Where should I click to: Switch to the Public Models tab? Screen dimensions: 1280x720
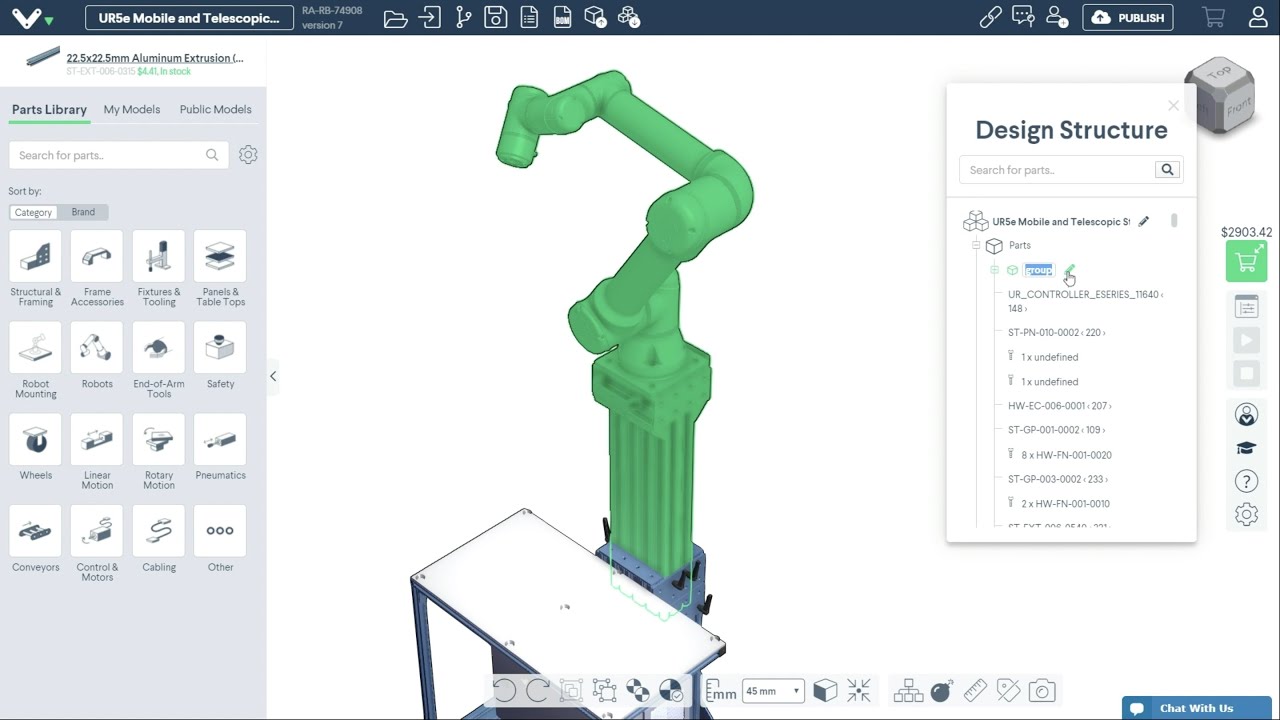[x=215, y=110]
